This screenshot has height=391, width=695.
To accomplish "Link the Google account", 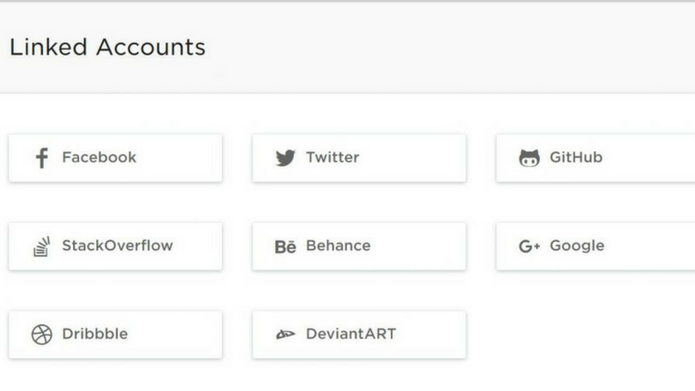I will tap(596, 246).
